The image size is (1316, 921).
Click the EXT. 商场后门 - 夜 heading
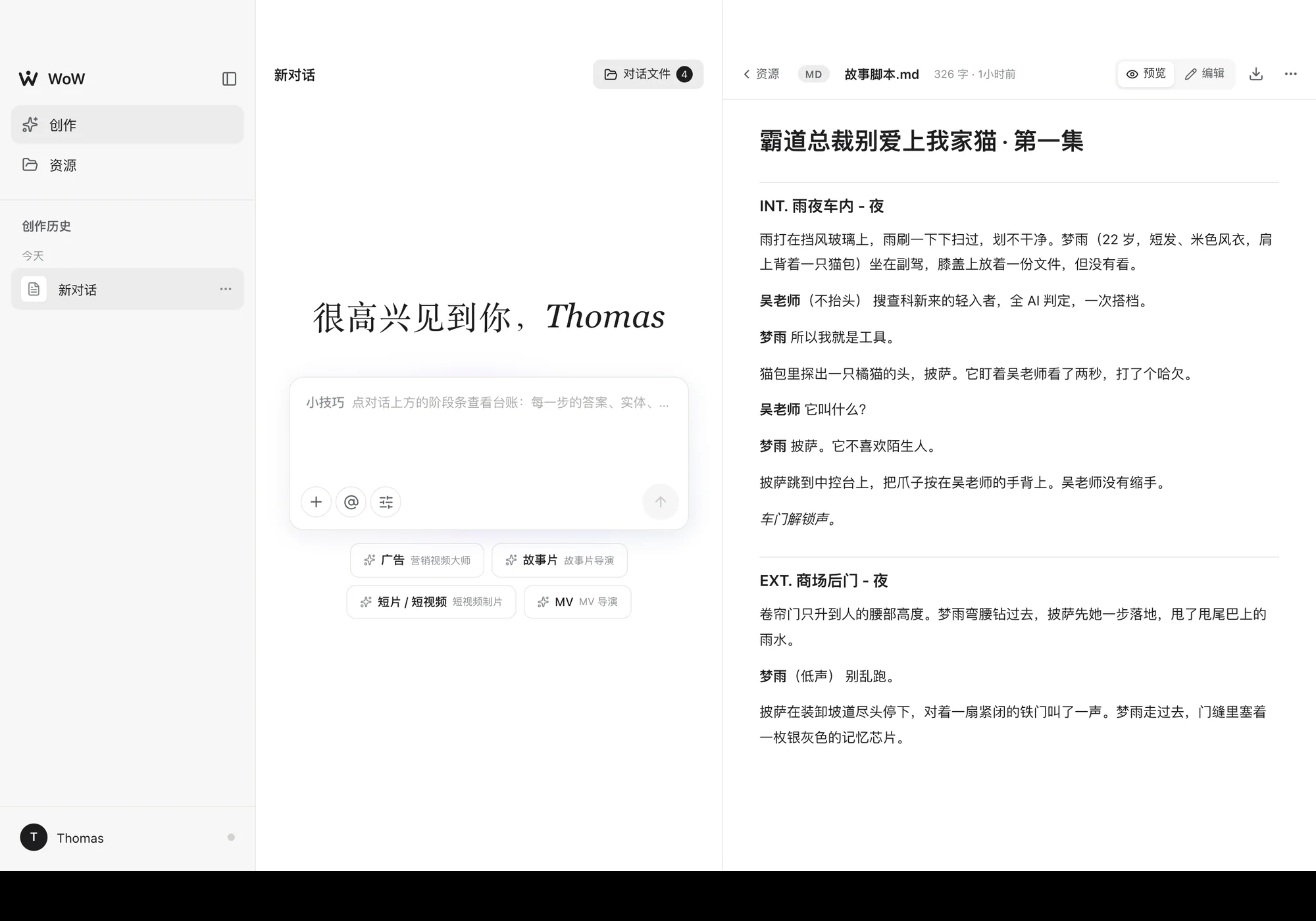[824, 581]
